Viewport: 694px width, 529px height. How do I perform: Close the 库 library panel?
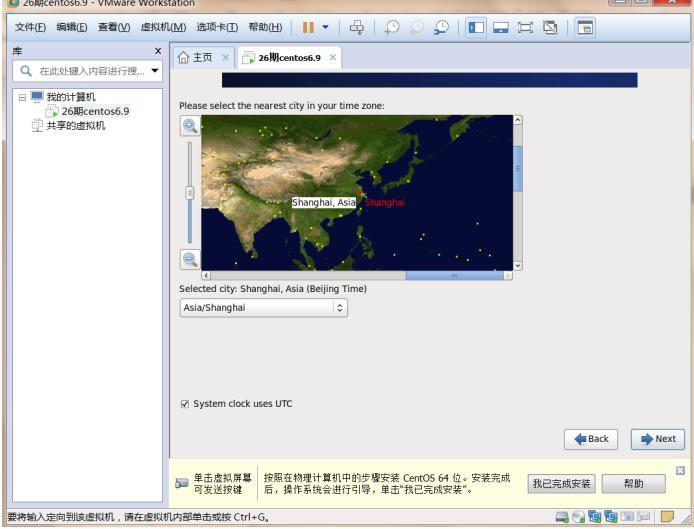click(x=158, y=51)
